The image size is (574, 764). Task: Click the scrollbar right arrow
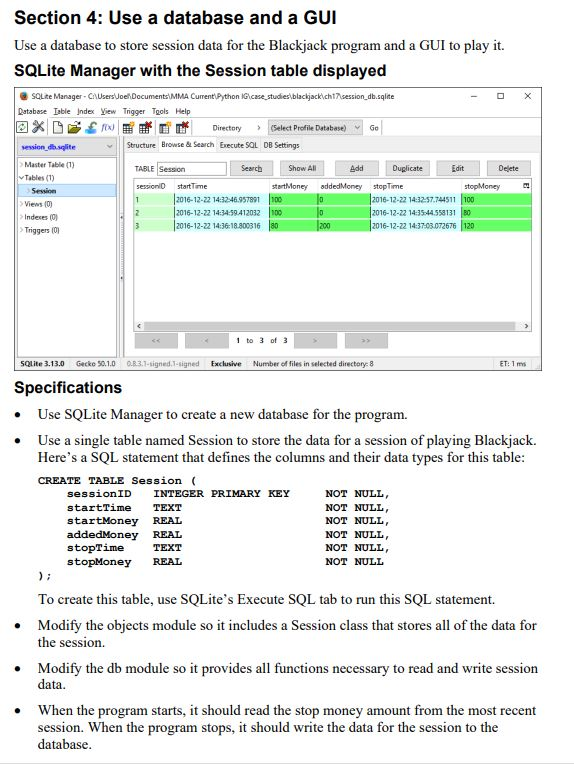526,326
